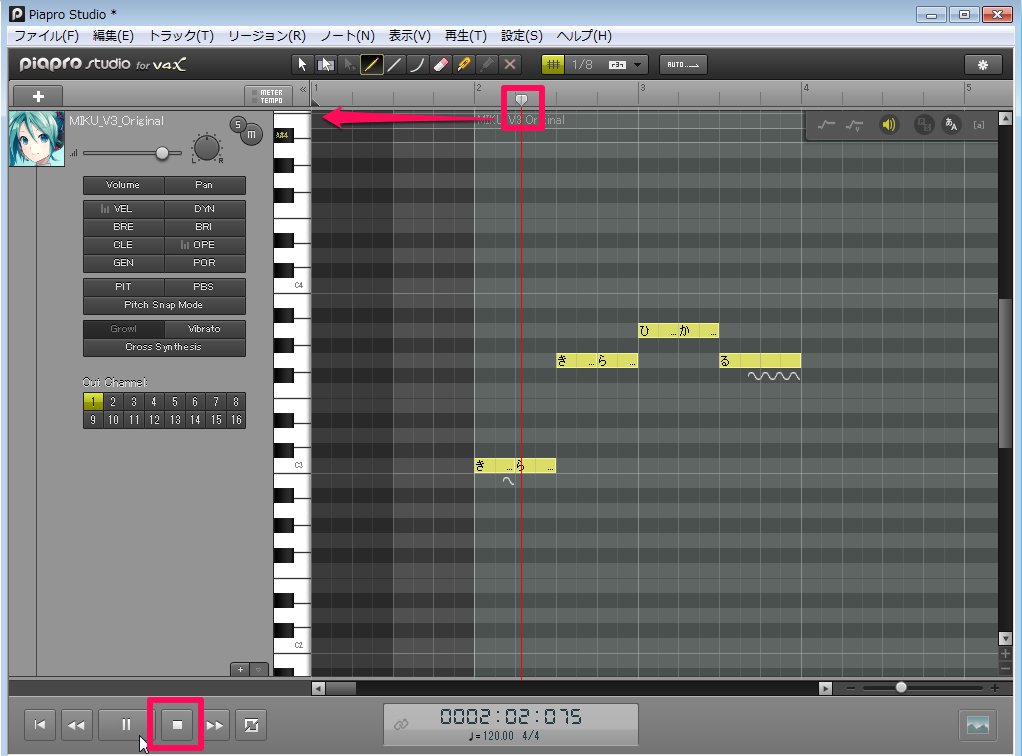Click the Pitch Snap Mode button
Screen dimensions: 1022x756
click(163, 305)
